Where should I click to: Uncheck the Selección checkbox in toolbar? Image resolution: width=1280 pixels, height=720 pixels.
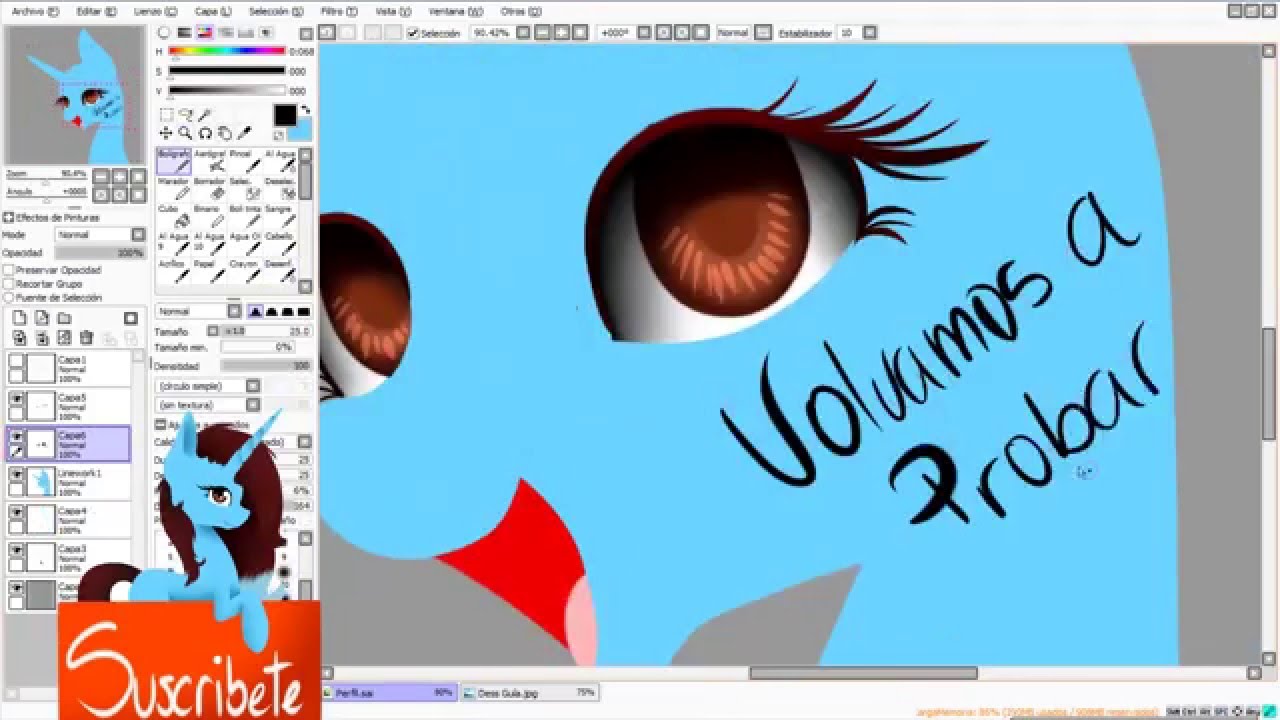(413, 33)
